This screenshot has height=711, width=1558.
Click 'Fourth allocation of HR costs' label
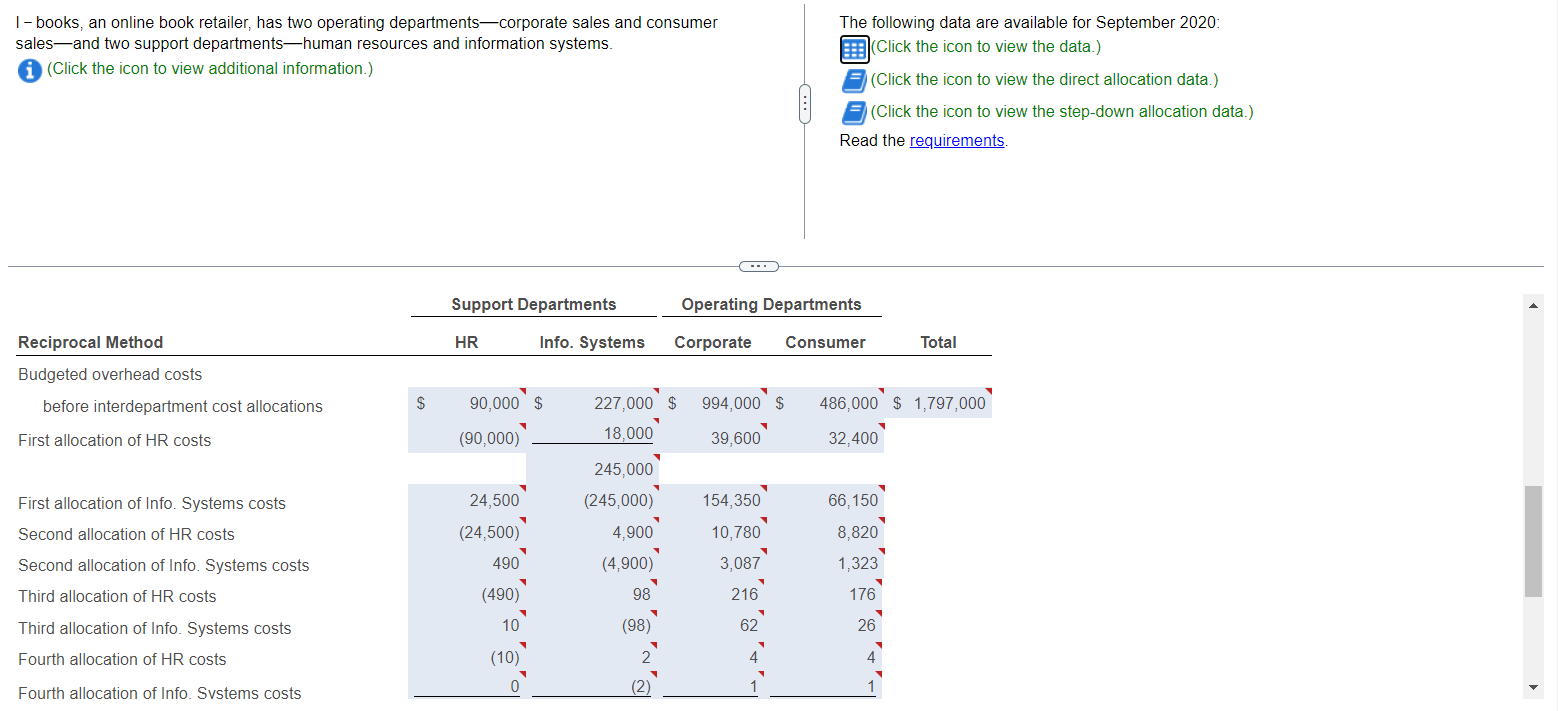pos(122,659)
